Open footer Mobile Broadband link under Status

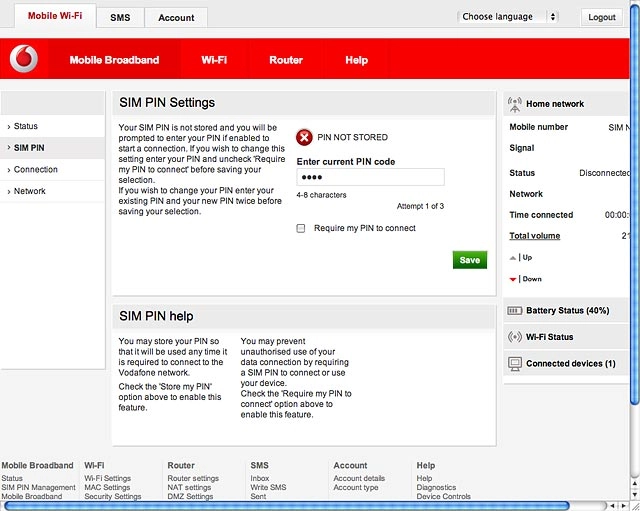pyautogui.click(x=32, y=497)
